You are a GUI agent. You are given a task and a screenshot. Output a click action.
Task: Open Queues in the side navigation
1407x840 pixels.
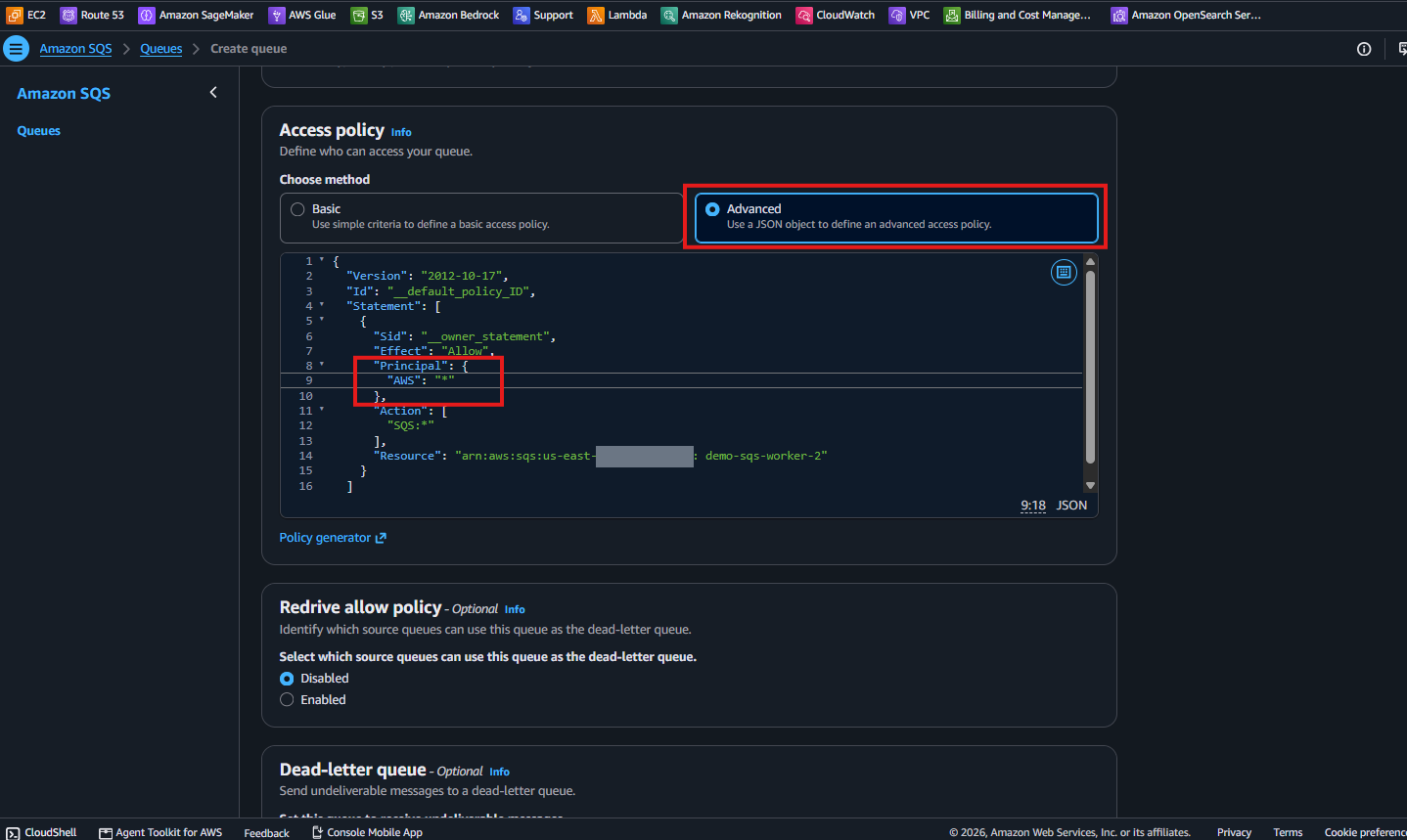(38, 131)
